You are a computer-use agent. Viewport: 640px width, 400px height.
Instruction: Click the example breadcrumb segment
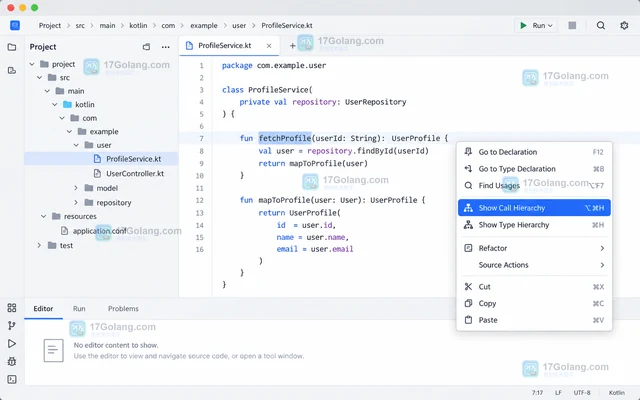[204, 25]
